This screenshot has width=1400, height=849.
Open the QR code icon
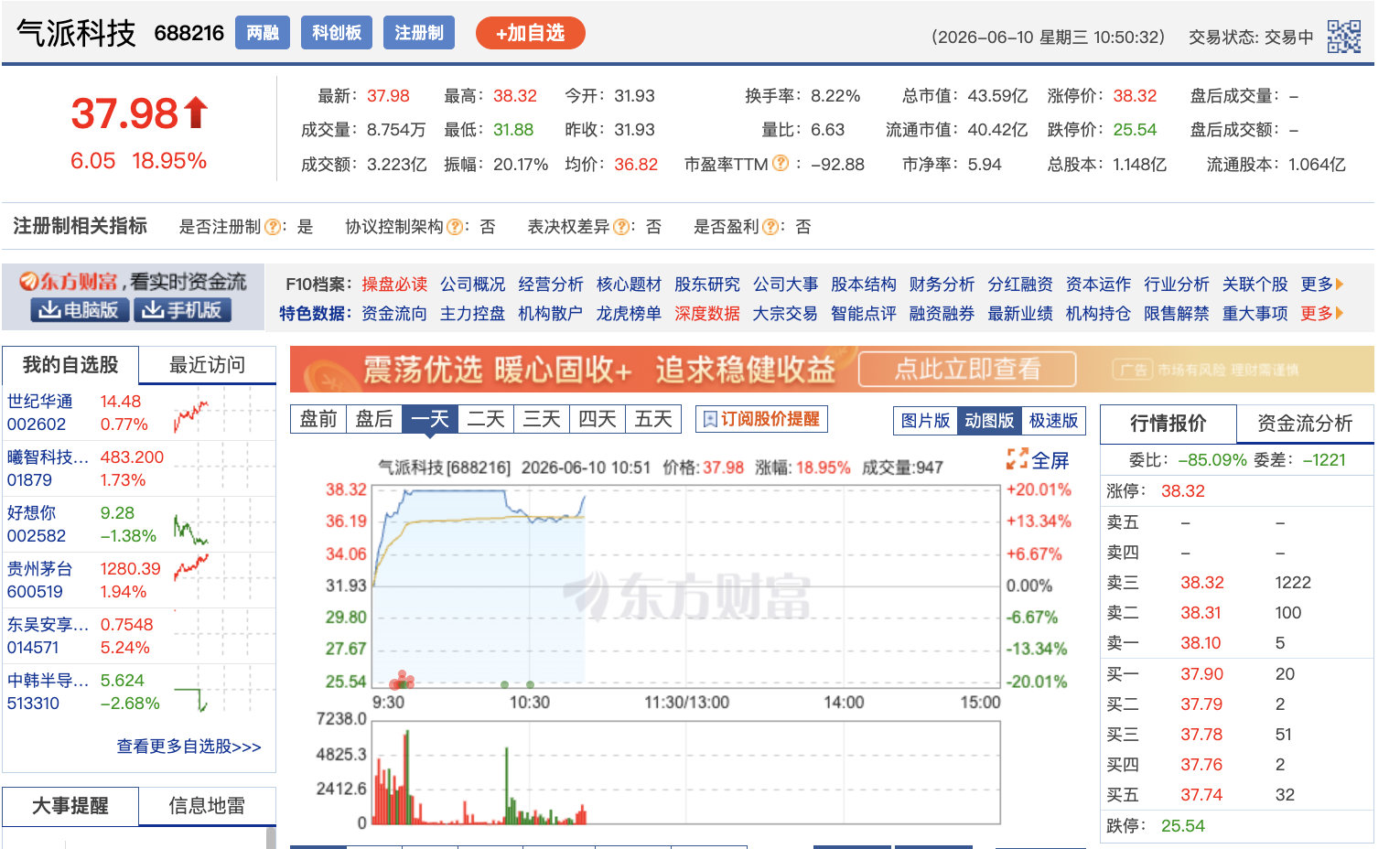tap(1343, 37)
